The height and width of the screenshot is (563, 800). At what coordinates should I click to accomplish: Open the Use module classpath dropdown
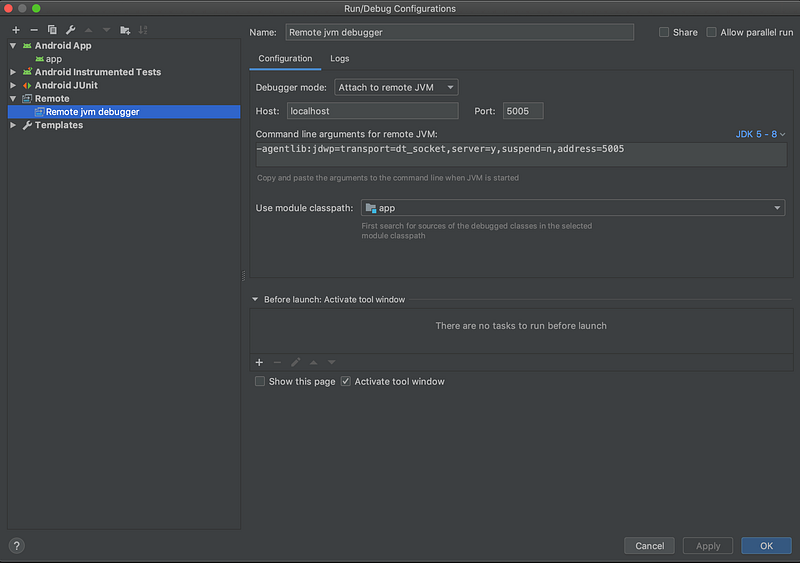click(573, 208)
